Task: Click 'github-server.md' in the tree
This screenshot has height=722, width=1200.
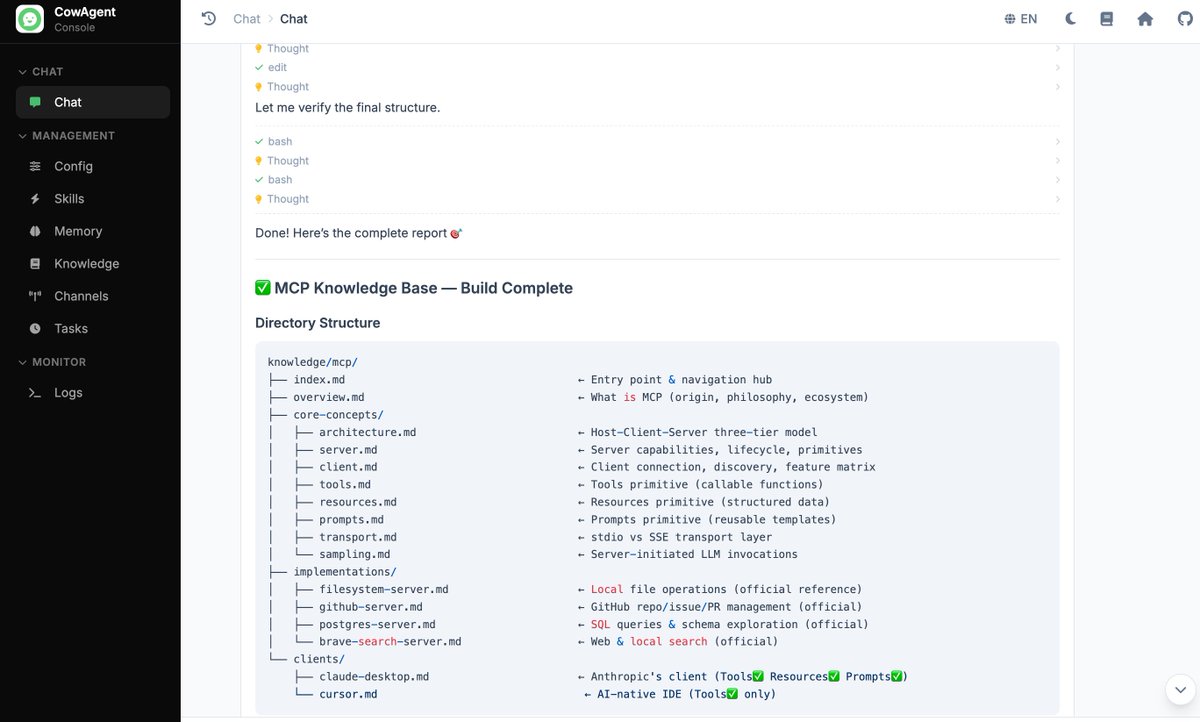Action: [371, 607]
